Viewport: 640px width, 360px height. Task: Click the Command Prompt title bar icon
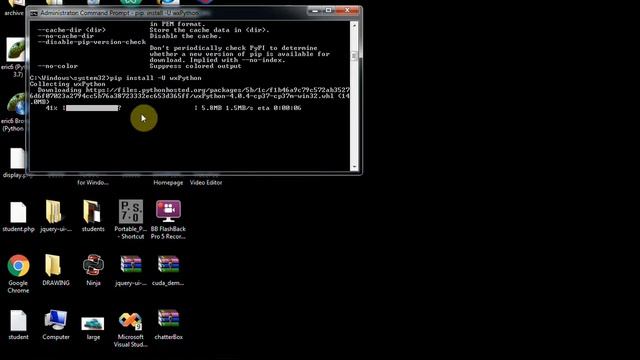coord(34,13)
